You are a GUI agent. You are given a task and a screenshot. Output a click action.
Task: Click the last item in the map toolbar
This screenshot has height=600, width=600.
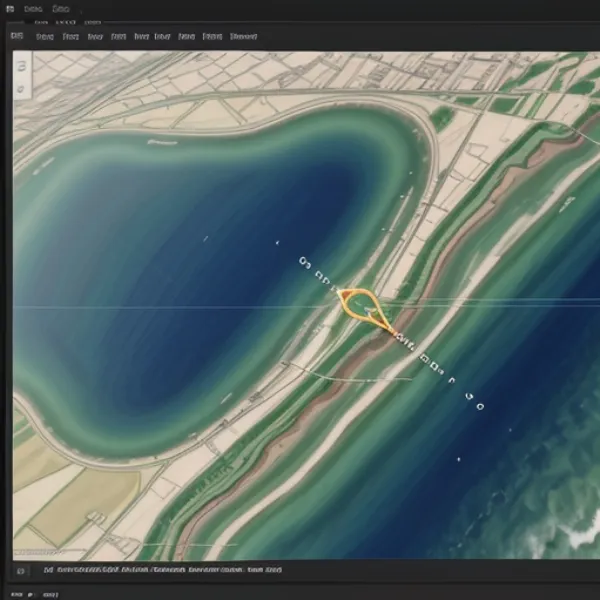coord(243,36)
